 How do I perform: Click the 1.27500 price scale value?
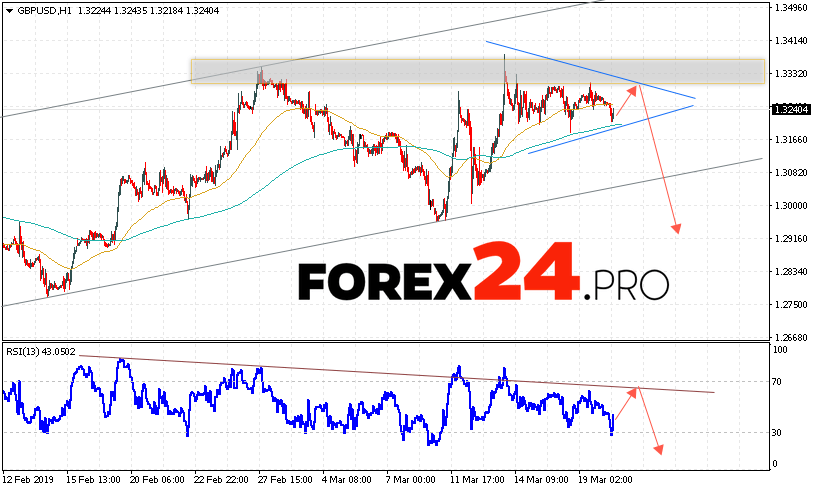791,304
